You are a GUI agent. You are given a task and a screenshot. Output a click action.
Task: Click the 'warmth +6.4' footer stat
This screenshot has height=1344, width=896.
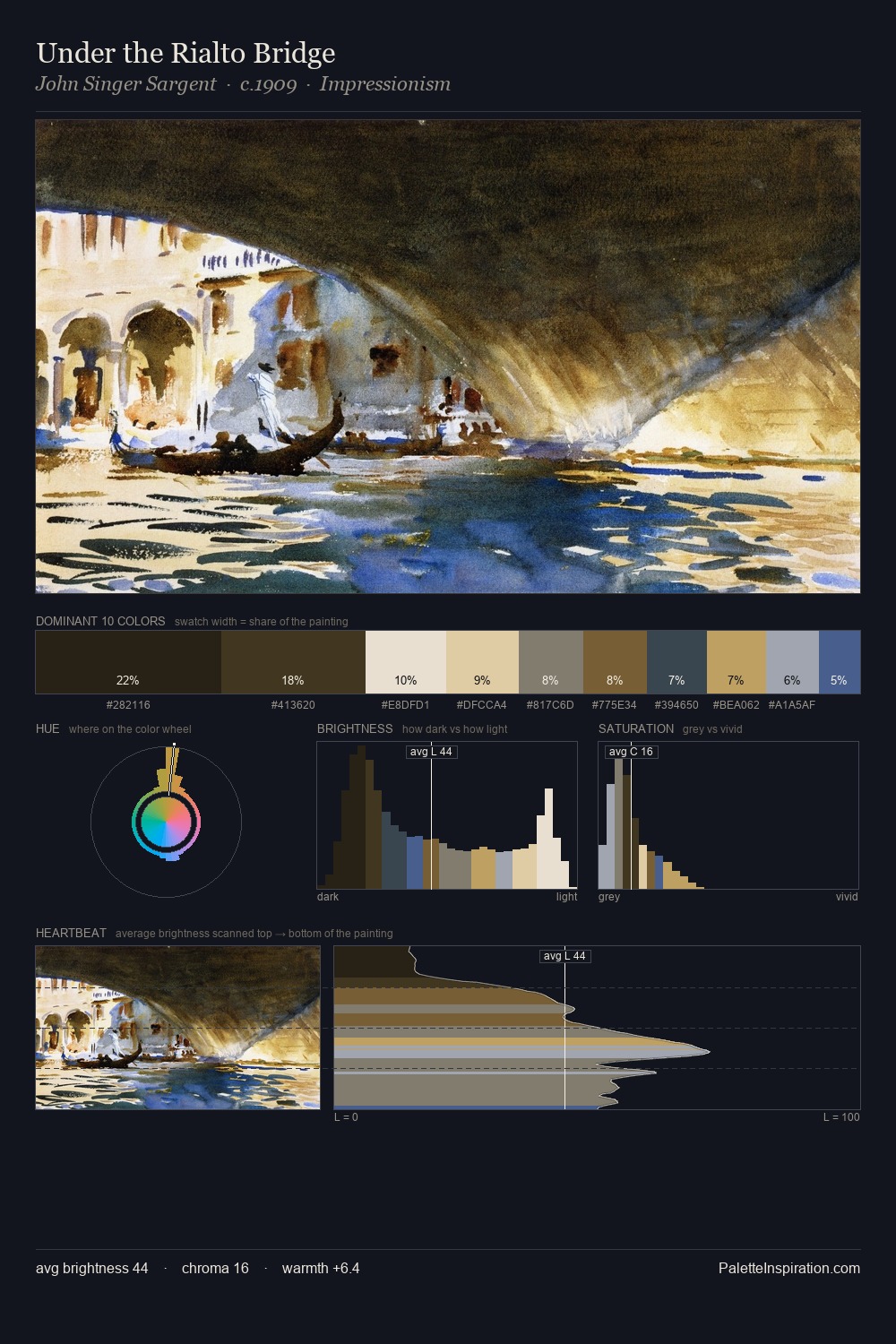(x=321, y=1268)
